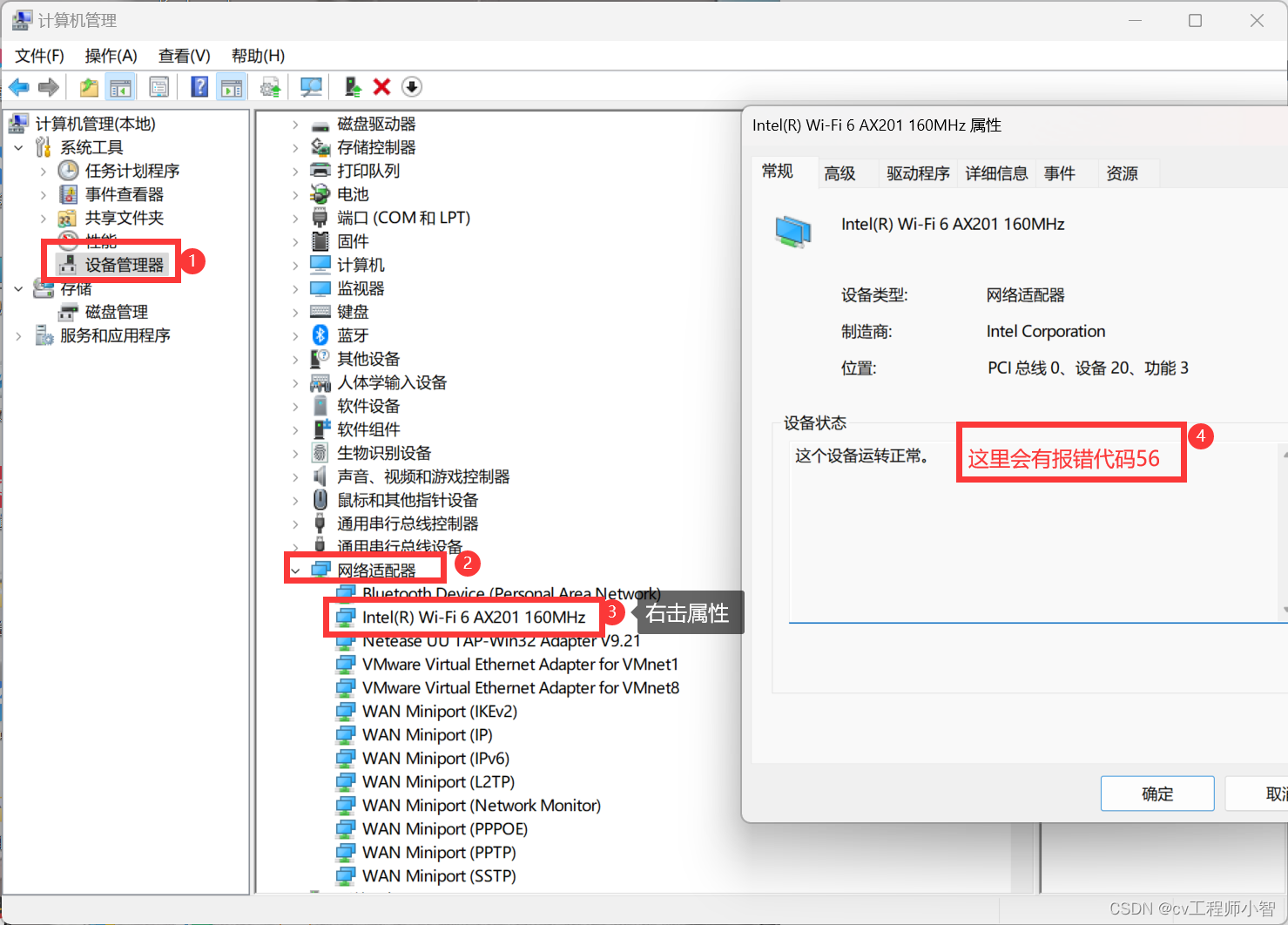
Task: Click the red X Uninstall device icon
Action: pyautogui.click(x=381, y=87)
